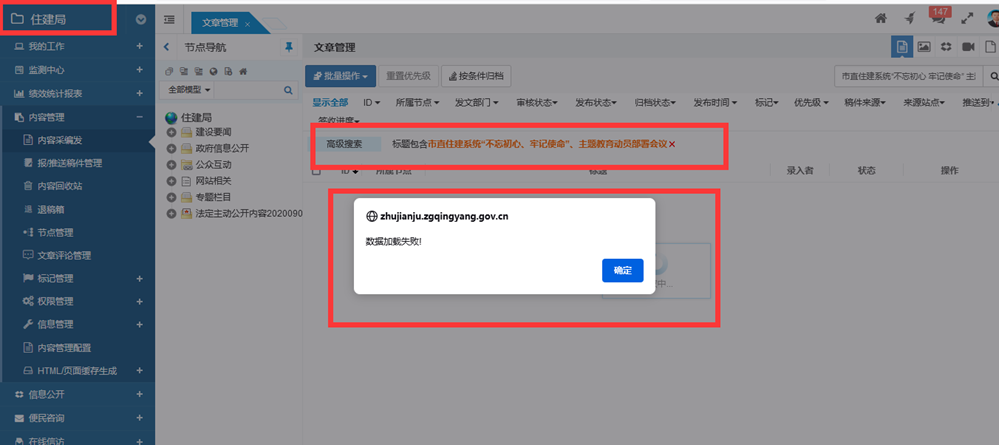Expand the 公众互动 tree node
This screenshot has width=999, height=445.
point(171,164)
